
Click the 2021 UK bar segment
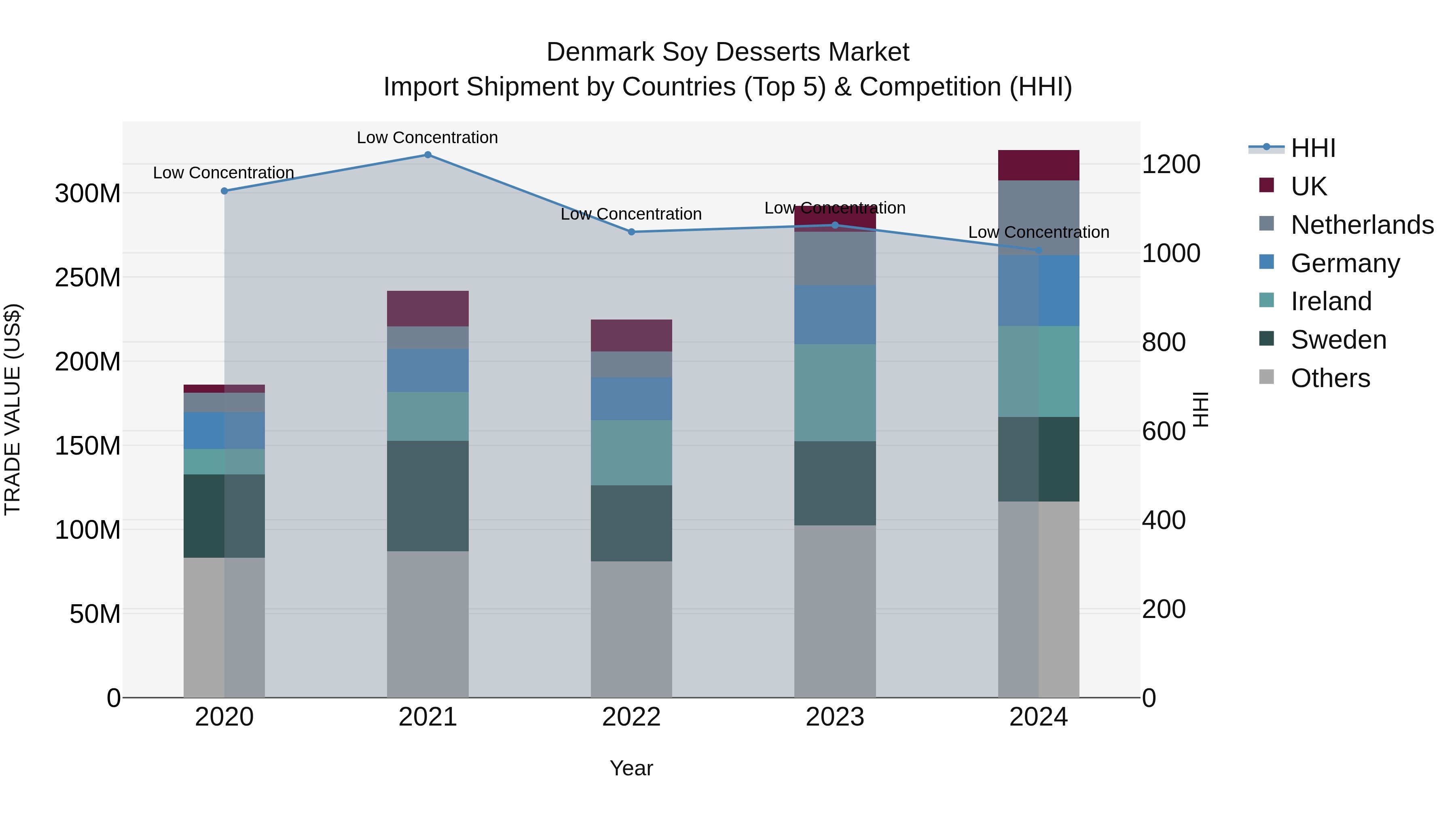click(x=428, y=309)
